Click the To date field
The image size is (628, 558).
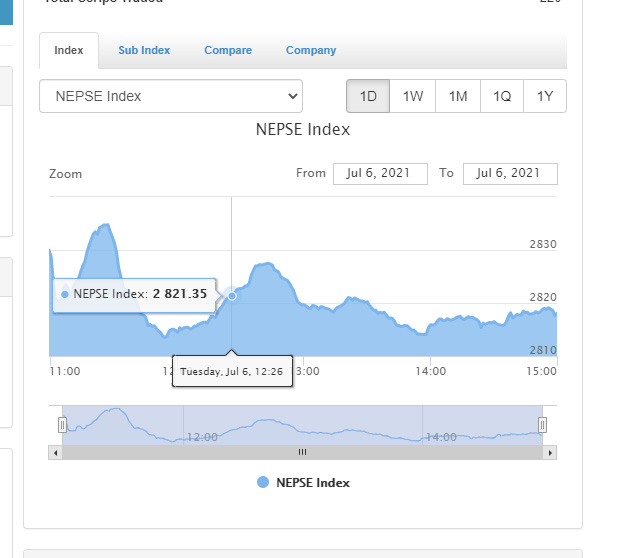coord(510,174)
